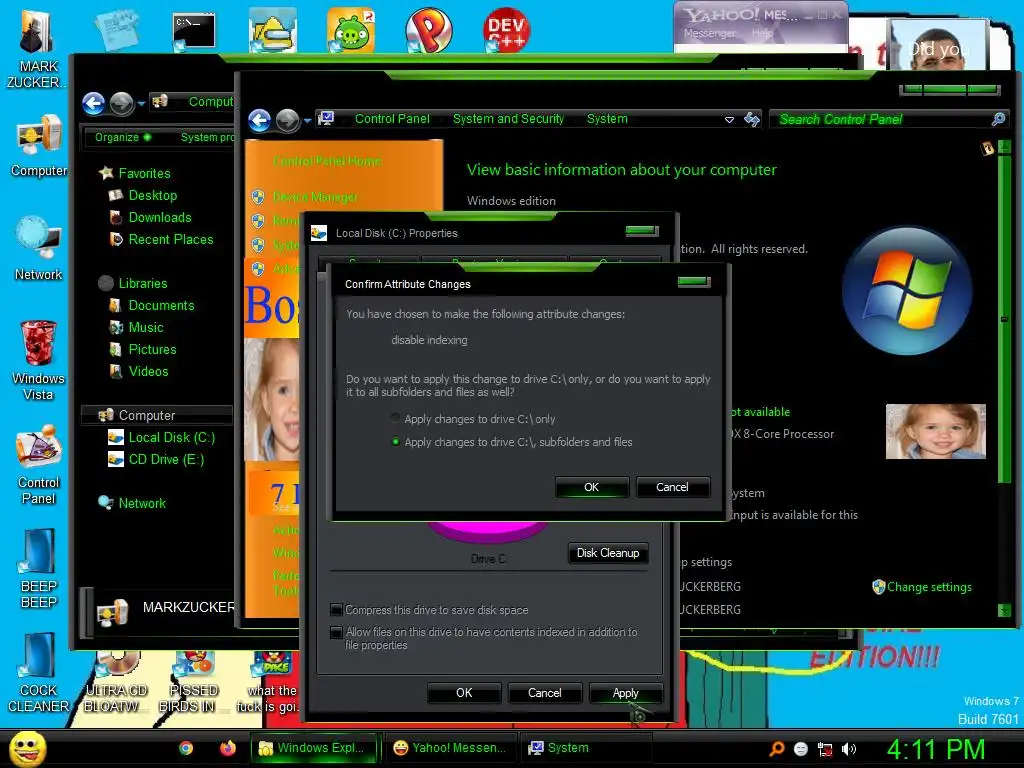
Task: Go forward in the System control panel window
Action: (x=287, y=120)
